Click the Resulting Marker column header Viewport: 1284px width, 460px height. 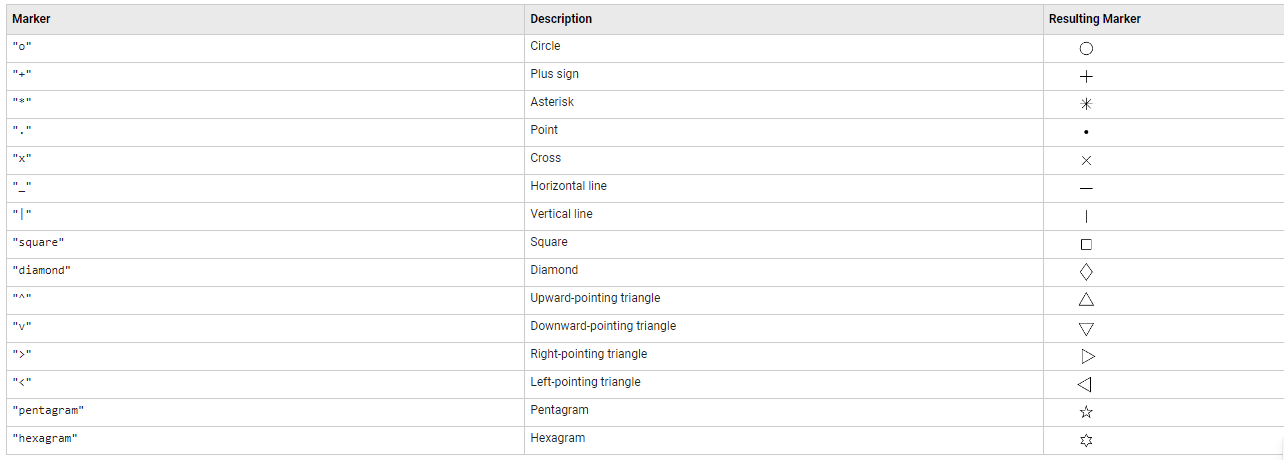(x=1095, y=19)
